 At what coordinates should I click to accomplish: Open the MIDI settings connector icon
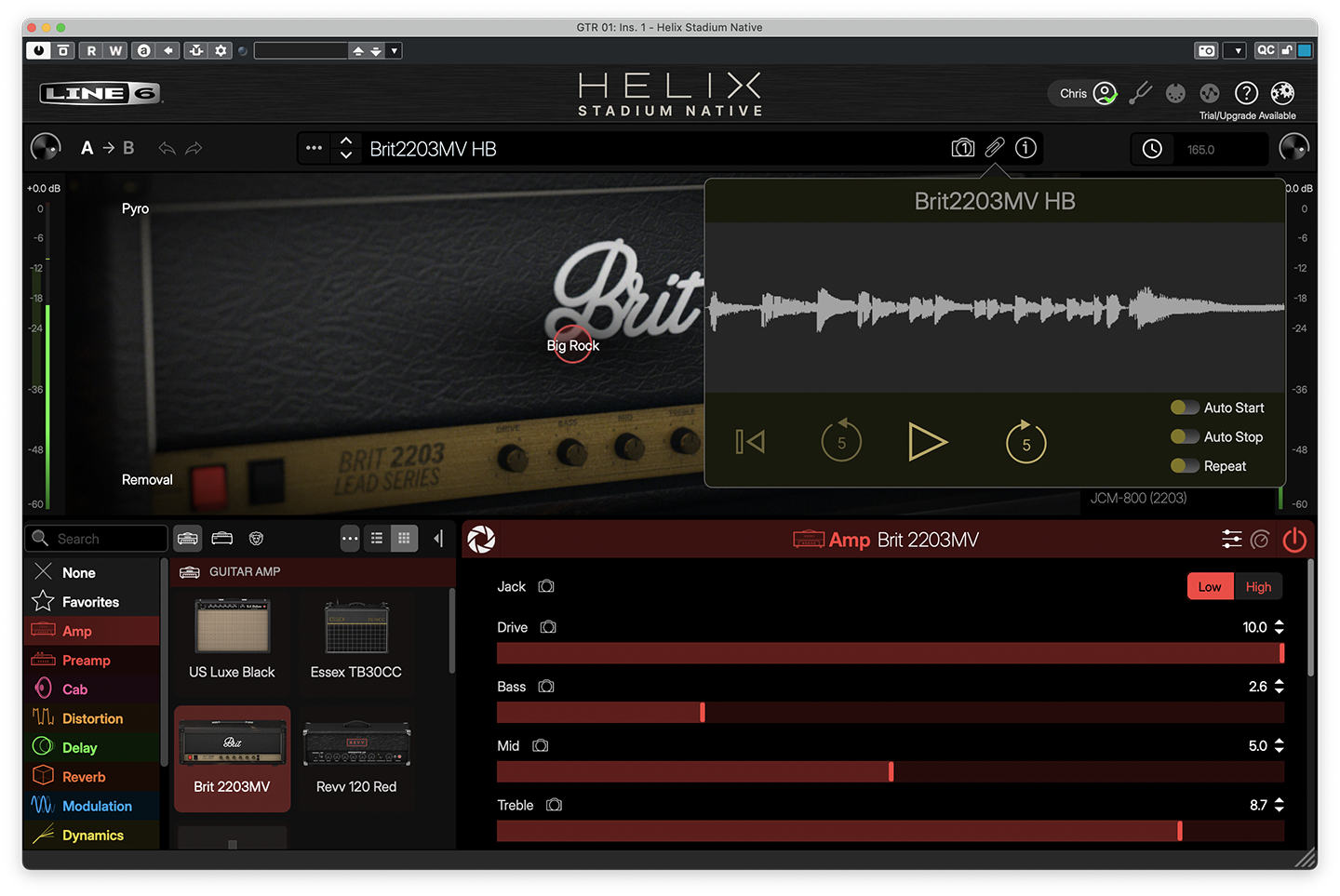pos(1175,93)
